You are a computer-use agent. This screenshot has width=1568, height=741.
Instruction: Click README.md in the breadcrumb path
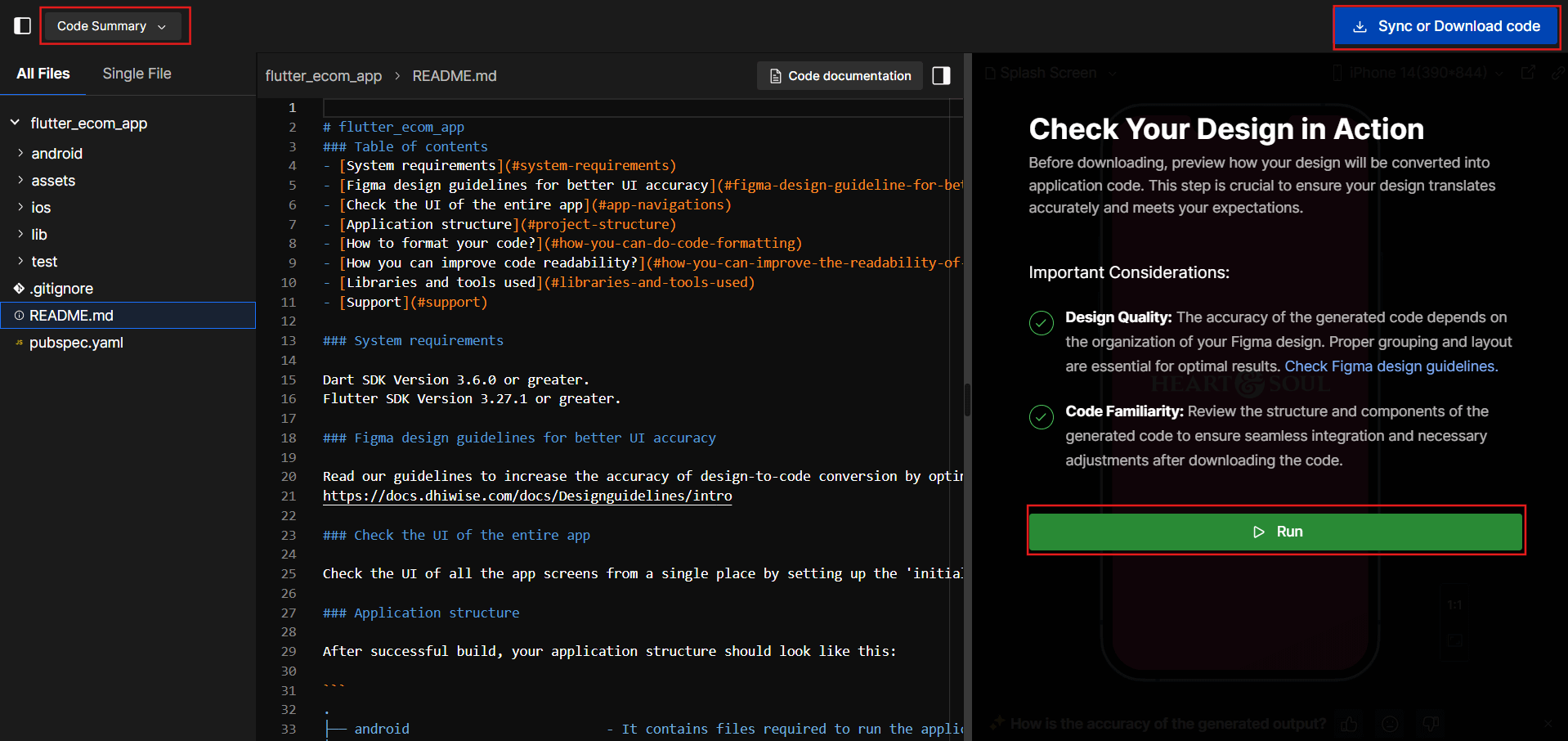pyautogui.click(x=455, y=76)
